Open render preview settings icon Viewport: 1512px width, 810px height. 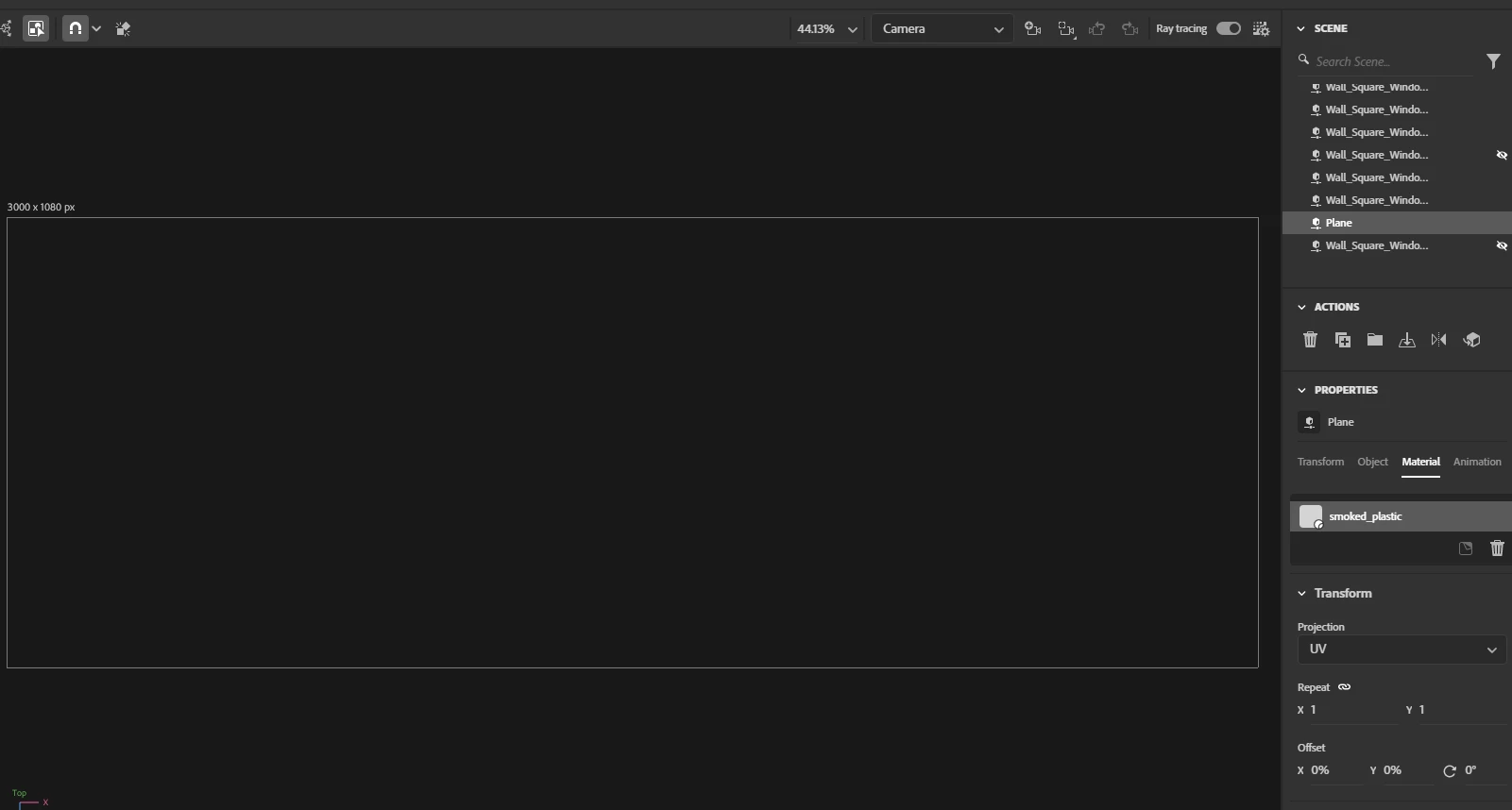[1261, 29]
